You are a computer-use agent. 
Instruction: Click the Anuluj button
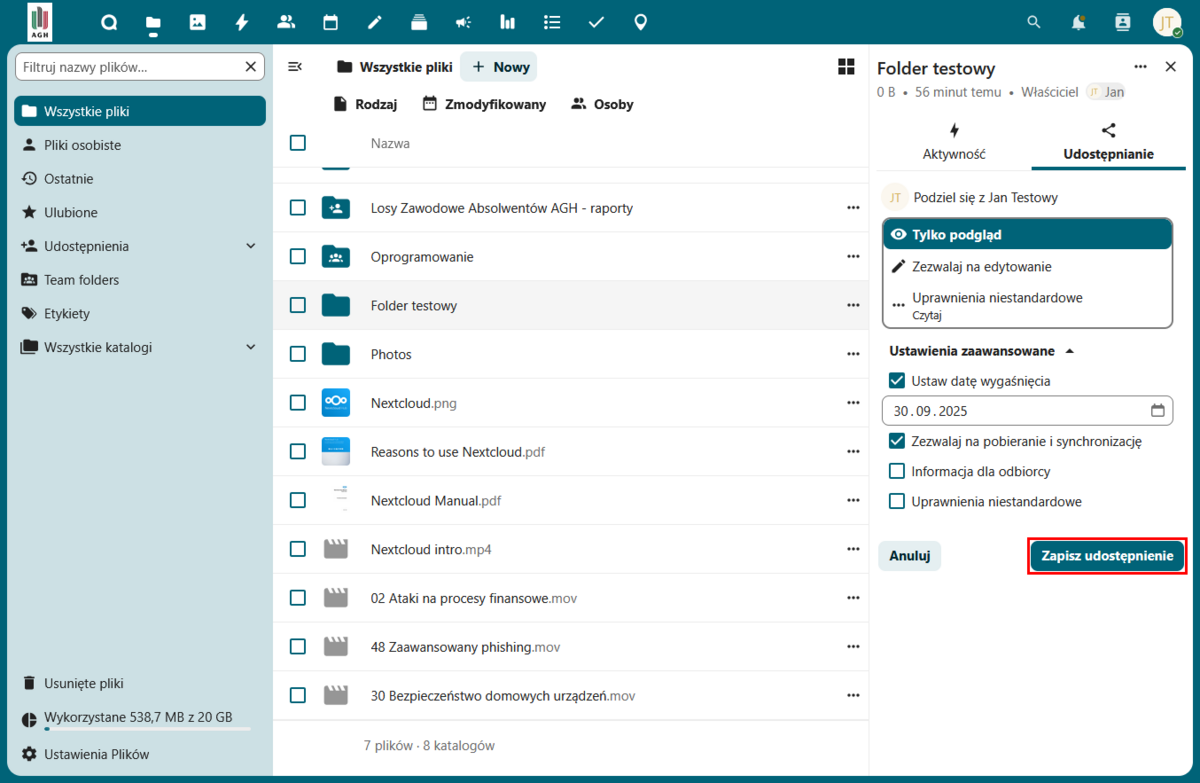pos(910,556)
